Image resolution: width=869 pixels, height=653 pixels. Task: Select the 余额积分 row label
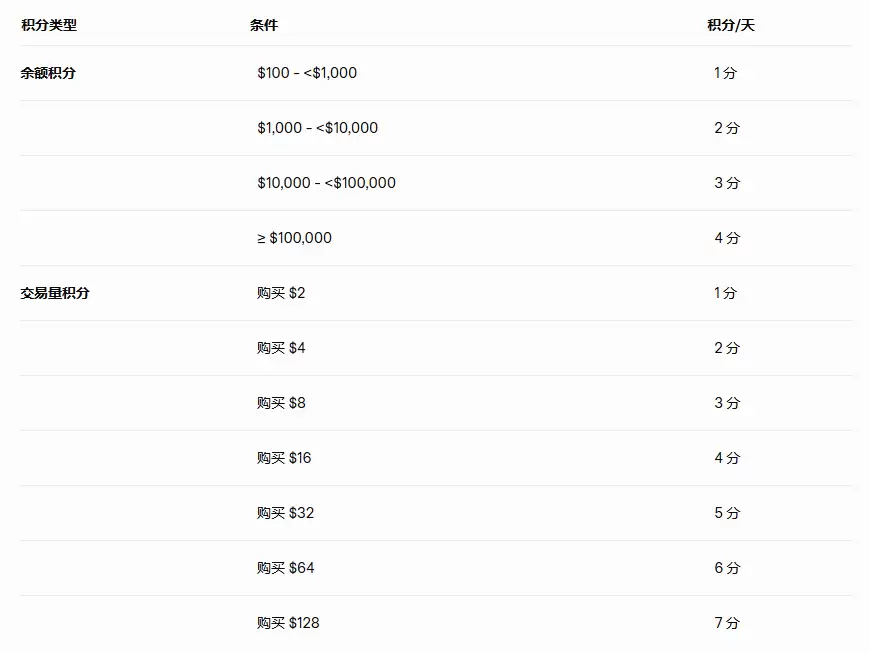point(48,73)
